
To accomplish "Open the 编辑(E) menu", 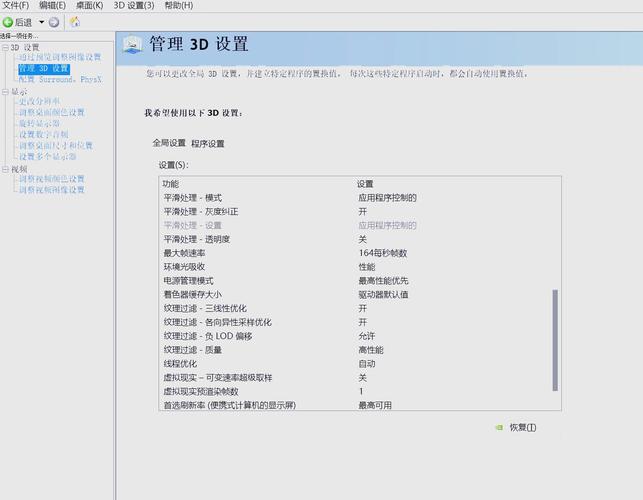I will (52, 5).
